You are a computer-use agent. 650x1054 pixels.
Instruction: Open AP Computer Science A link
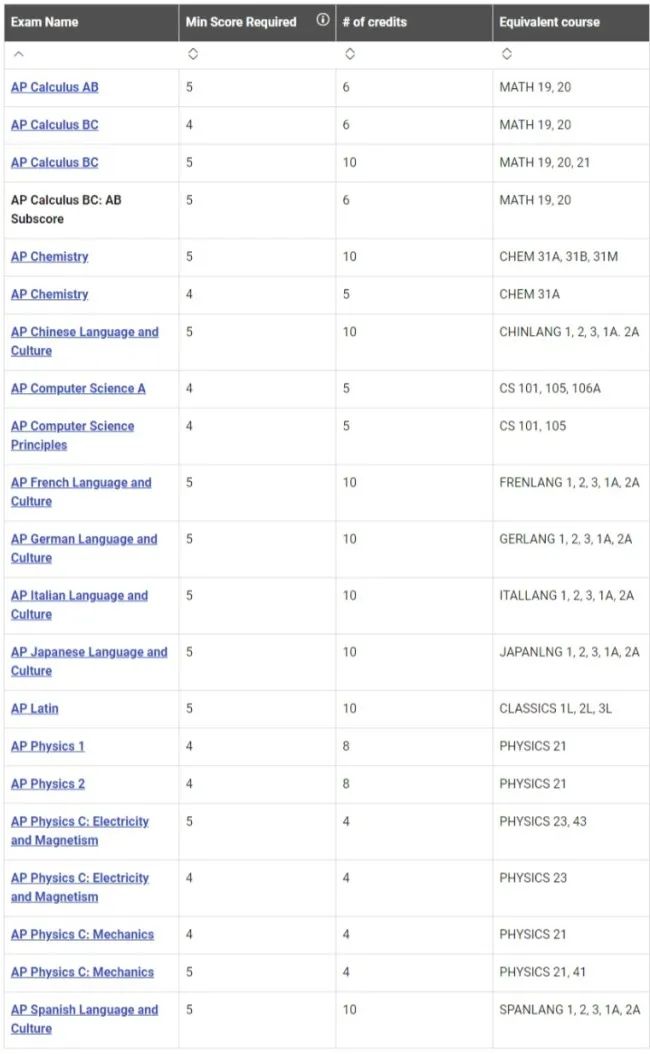pyautogui.click(x=78, y=389)
